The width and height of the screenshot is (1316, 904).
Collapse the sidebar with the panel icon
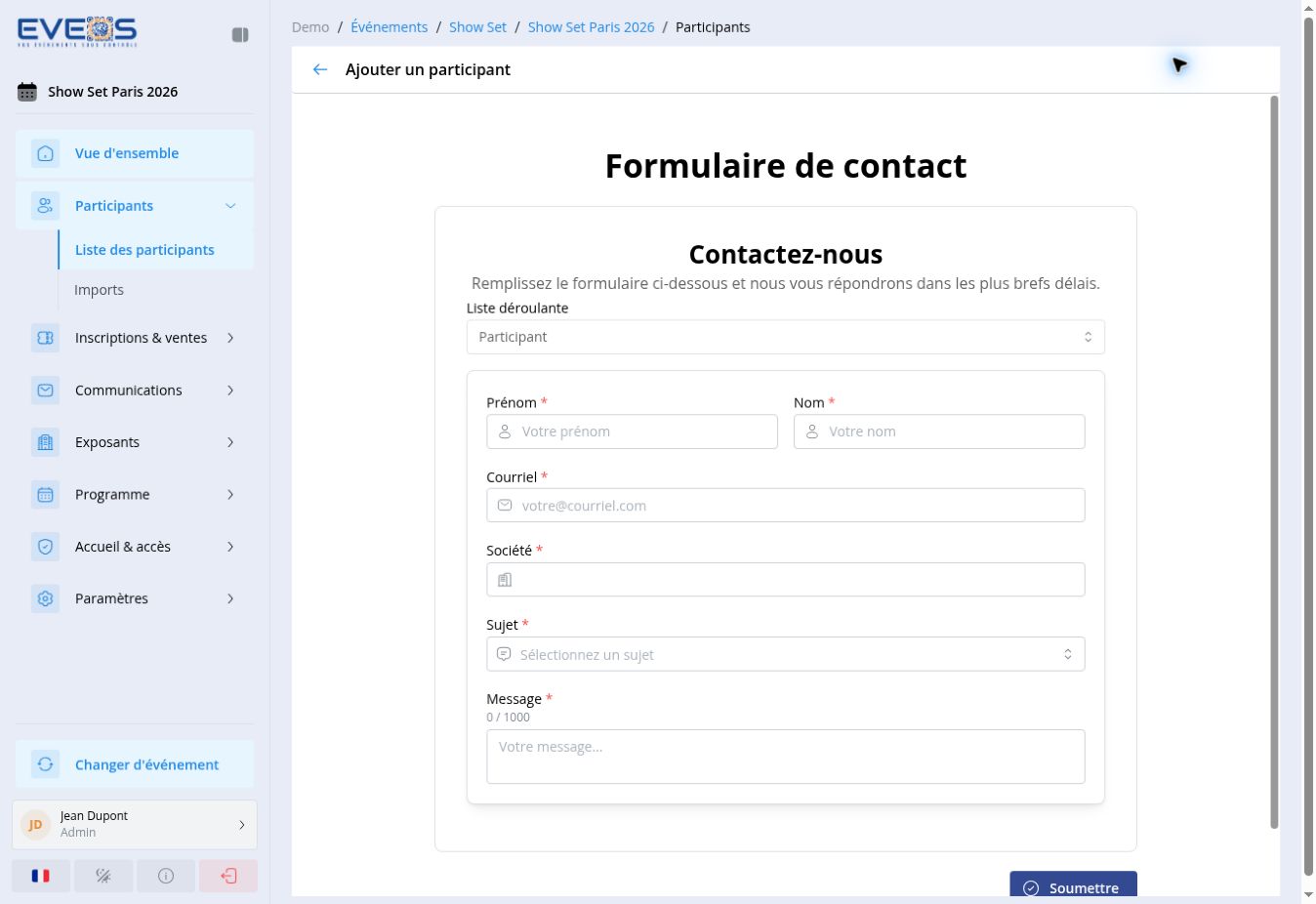tap(240, 35)
